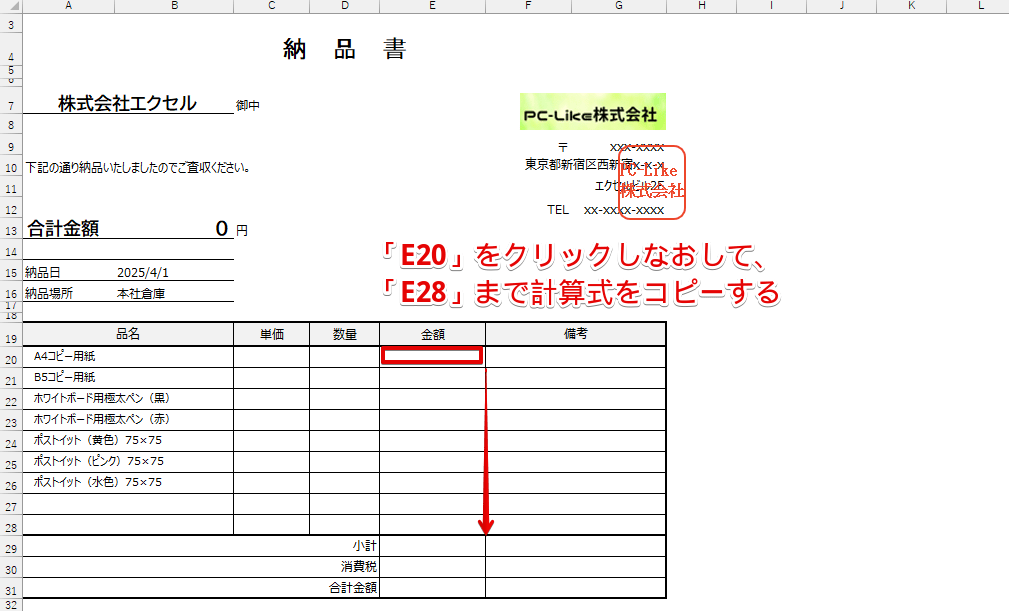
Task: Select column B header
Action: point(174,6)
